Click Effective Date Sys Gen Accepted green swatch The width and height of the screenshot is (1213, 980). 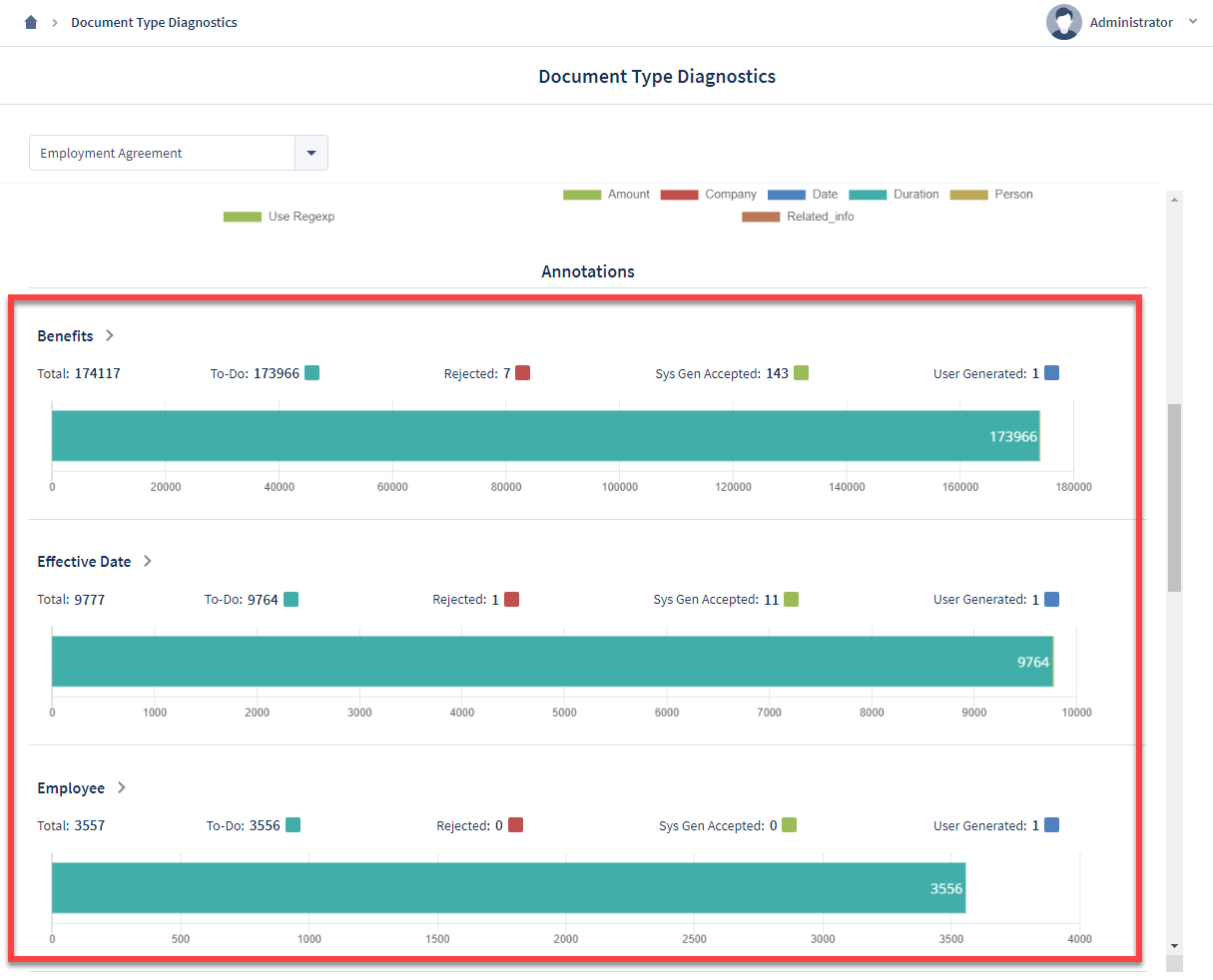pos(792,600)
